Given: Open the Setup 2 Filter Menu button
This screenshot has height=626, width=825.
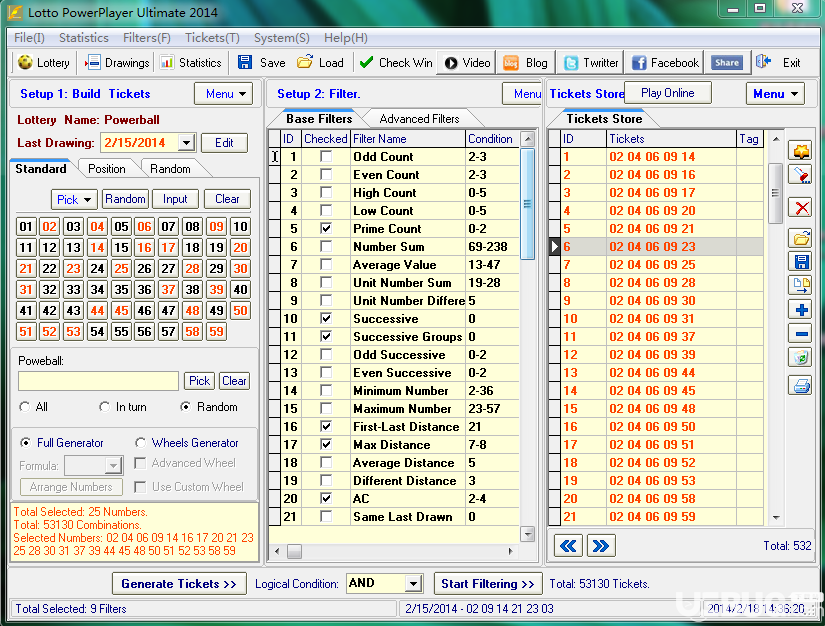Looking at the screenshot, I should tap(522, 94).
